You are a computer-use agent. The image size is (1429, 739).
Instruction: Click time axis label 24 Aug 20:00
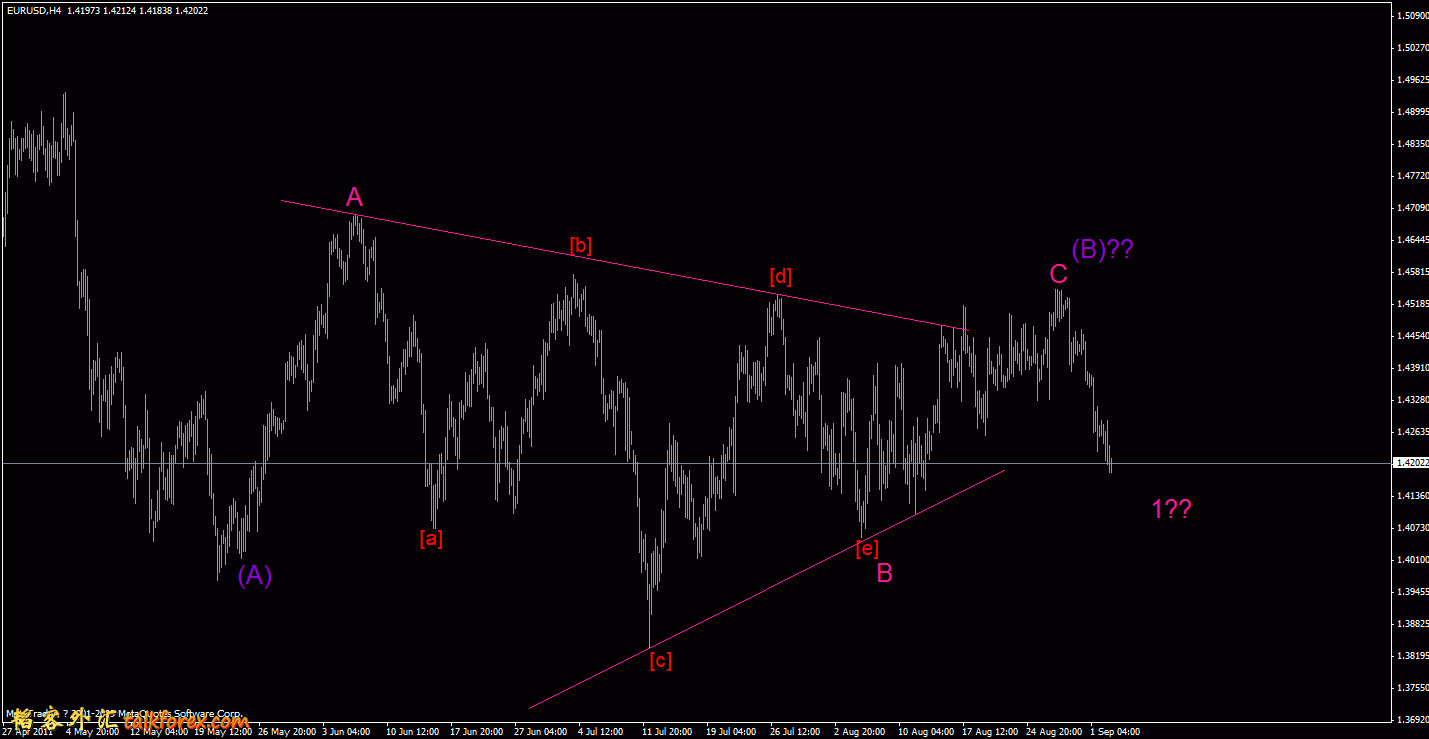[1054, 732]
